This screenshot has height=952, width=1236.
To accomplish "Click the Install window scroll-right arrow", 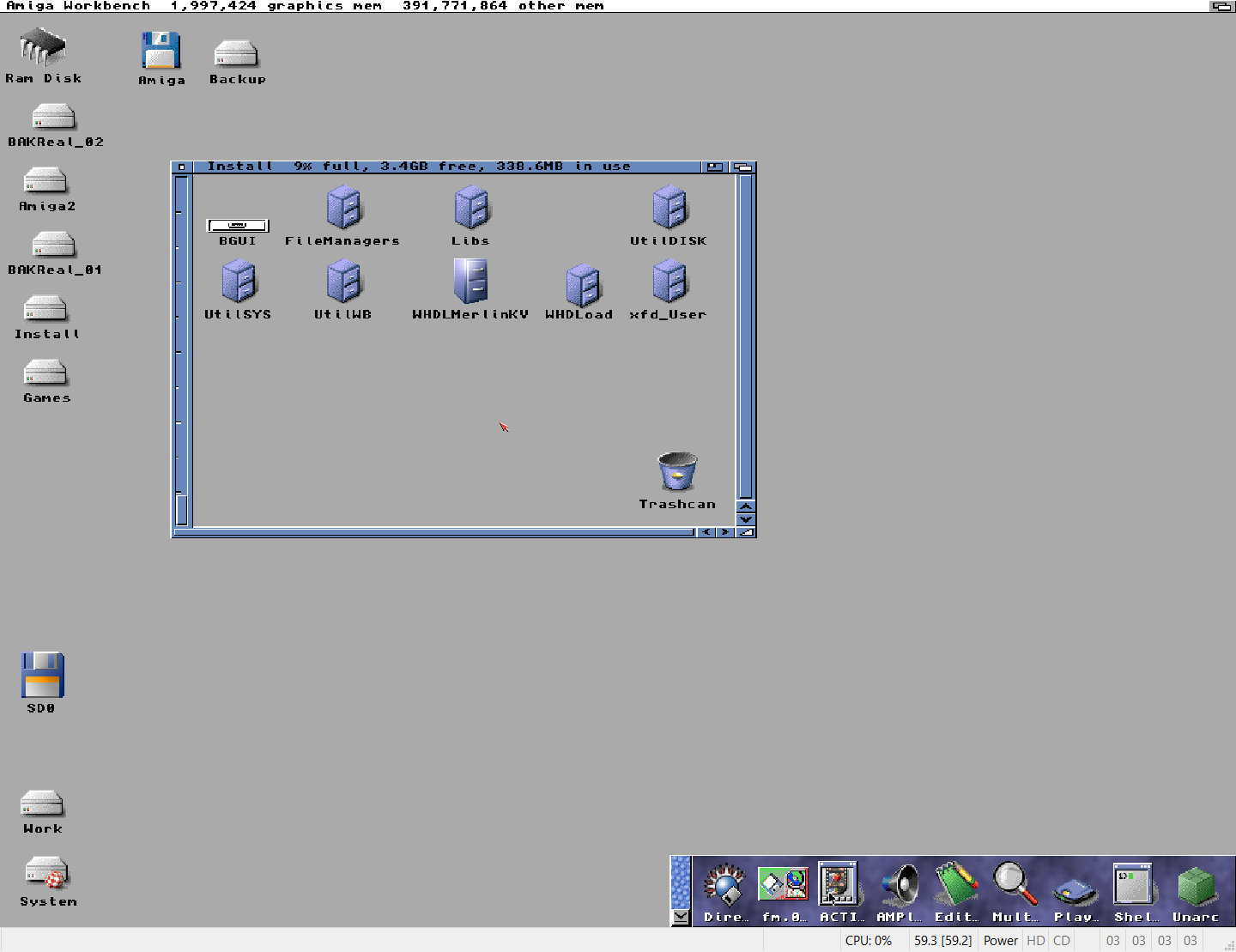I will (725, 532).
